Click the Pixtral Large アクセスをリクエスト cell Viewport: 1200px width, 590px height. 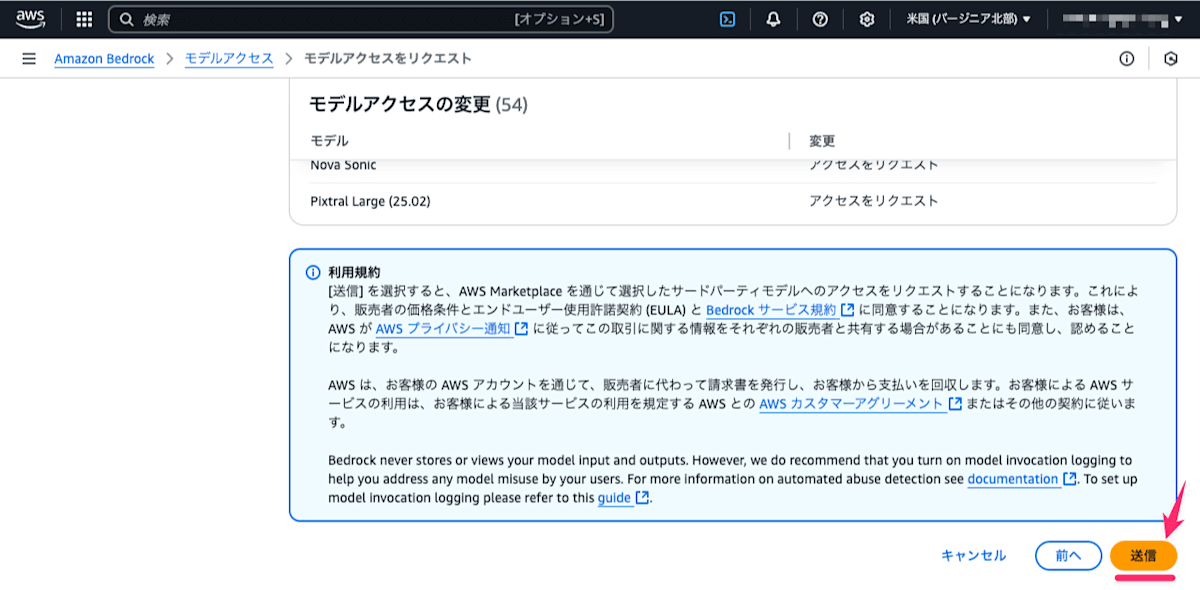[874, 201]
